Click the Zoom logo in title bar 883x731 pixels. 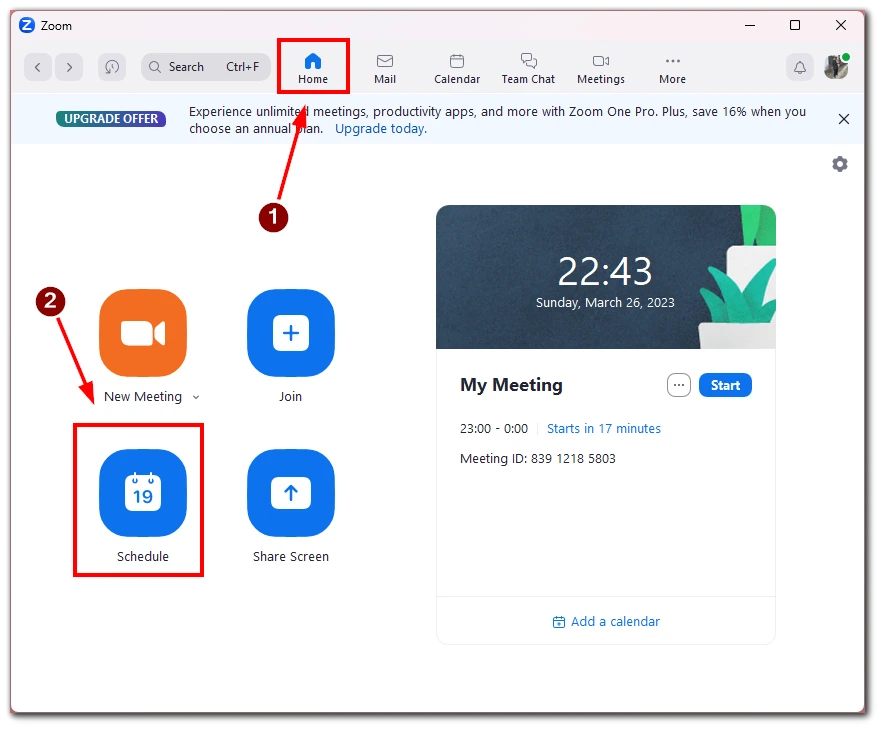(27, 25)
